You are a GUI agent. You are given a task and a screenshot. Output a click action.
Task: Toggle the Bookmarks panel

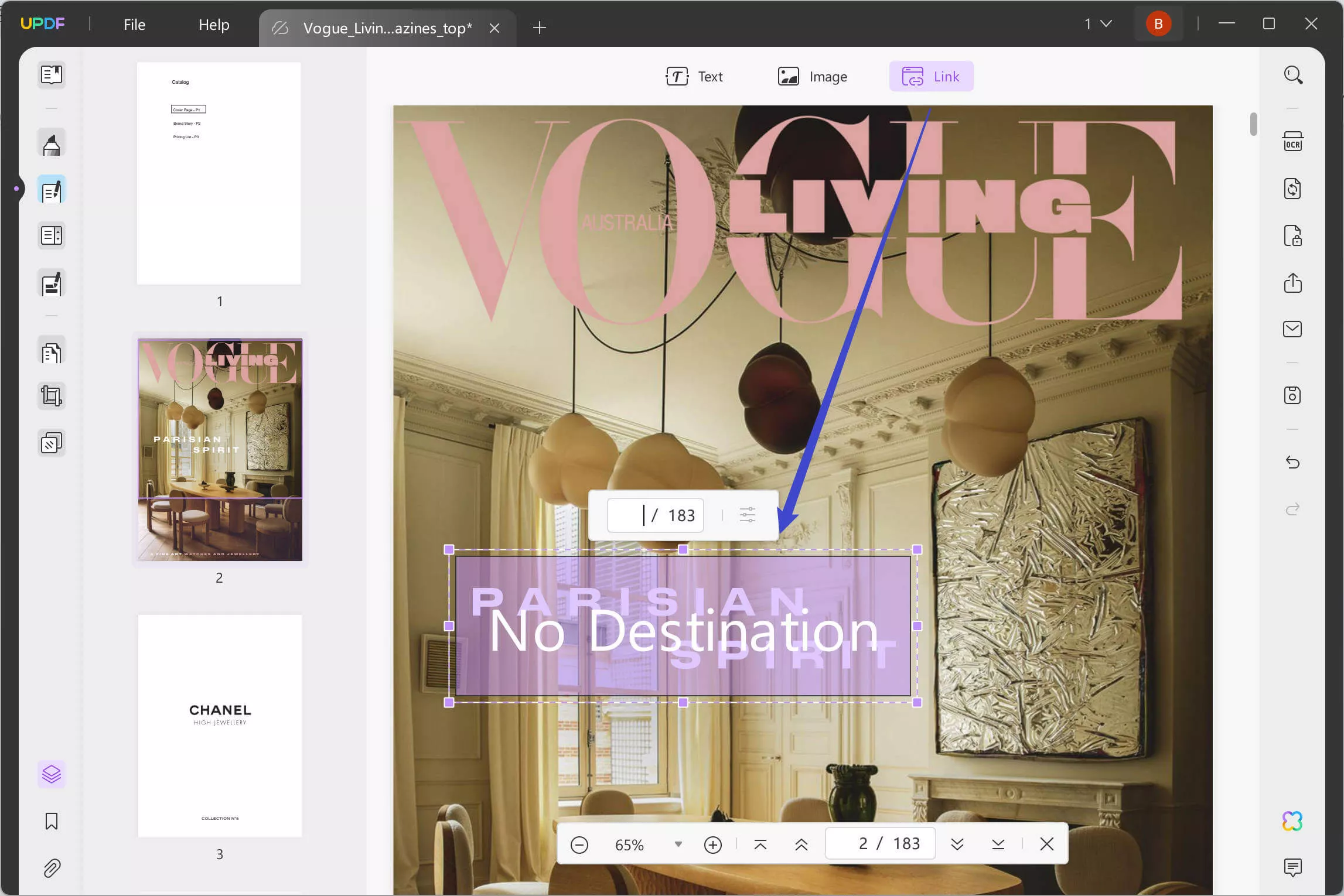pos(52,821)
